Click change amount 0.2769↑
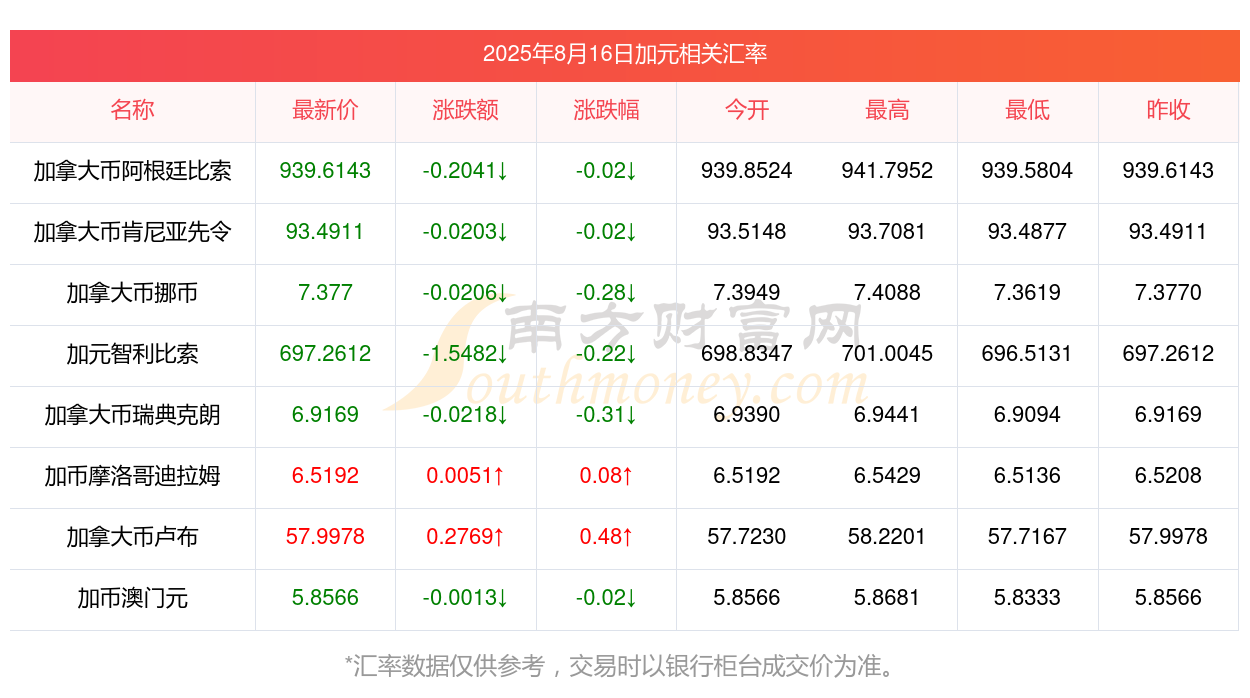 click(x=466, y=537)
